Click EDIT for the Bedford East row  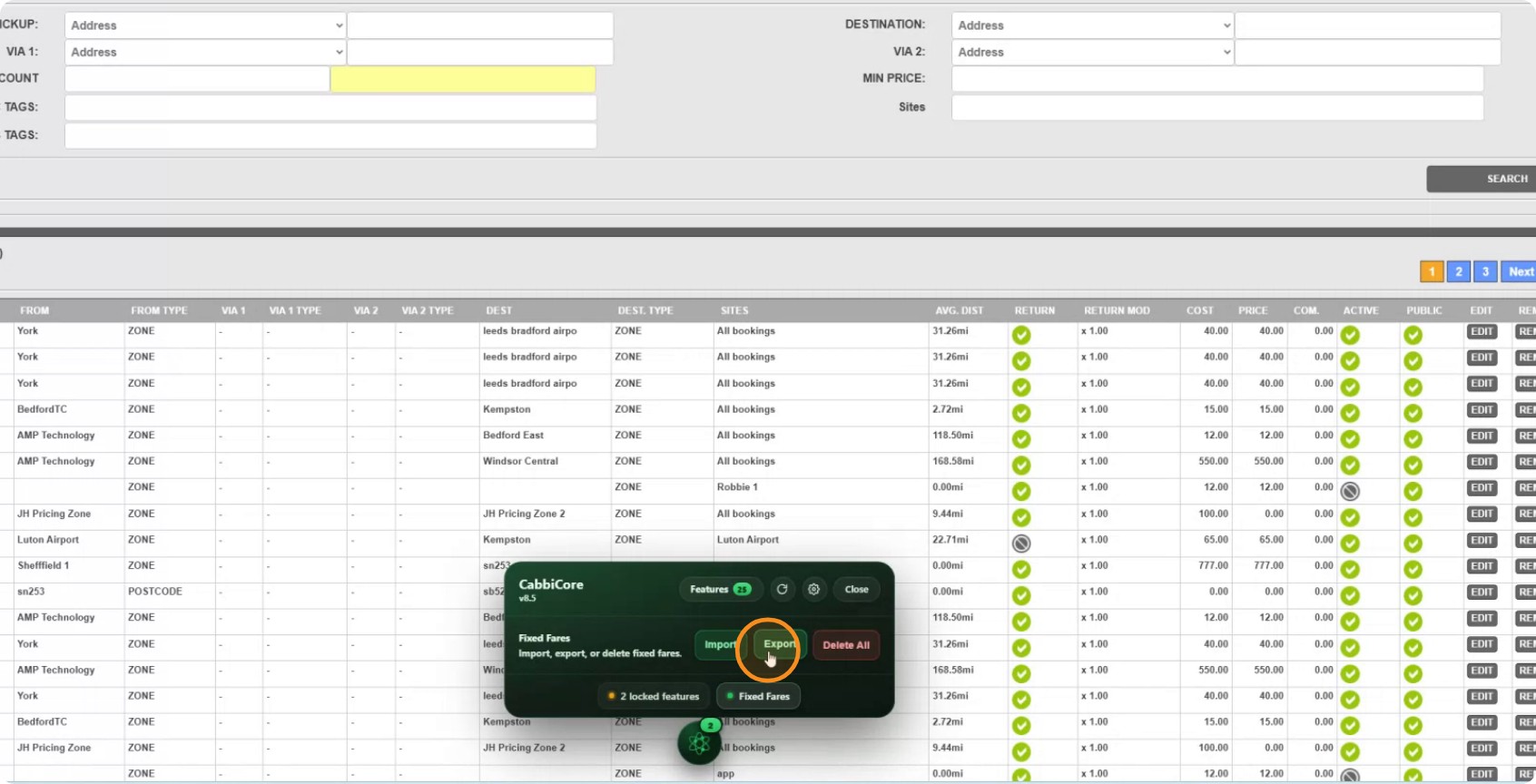click(x=1482, y=436)
